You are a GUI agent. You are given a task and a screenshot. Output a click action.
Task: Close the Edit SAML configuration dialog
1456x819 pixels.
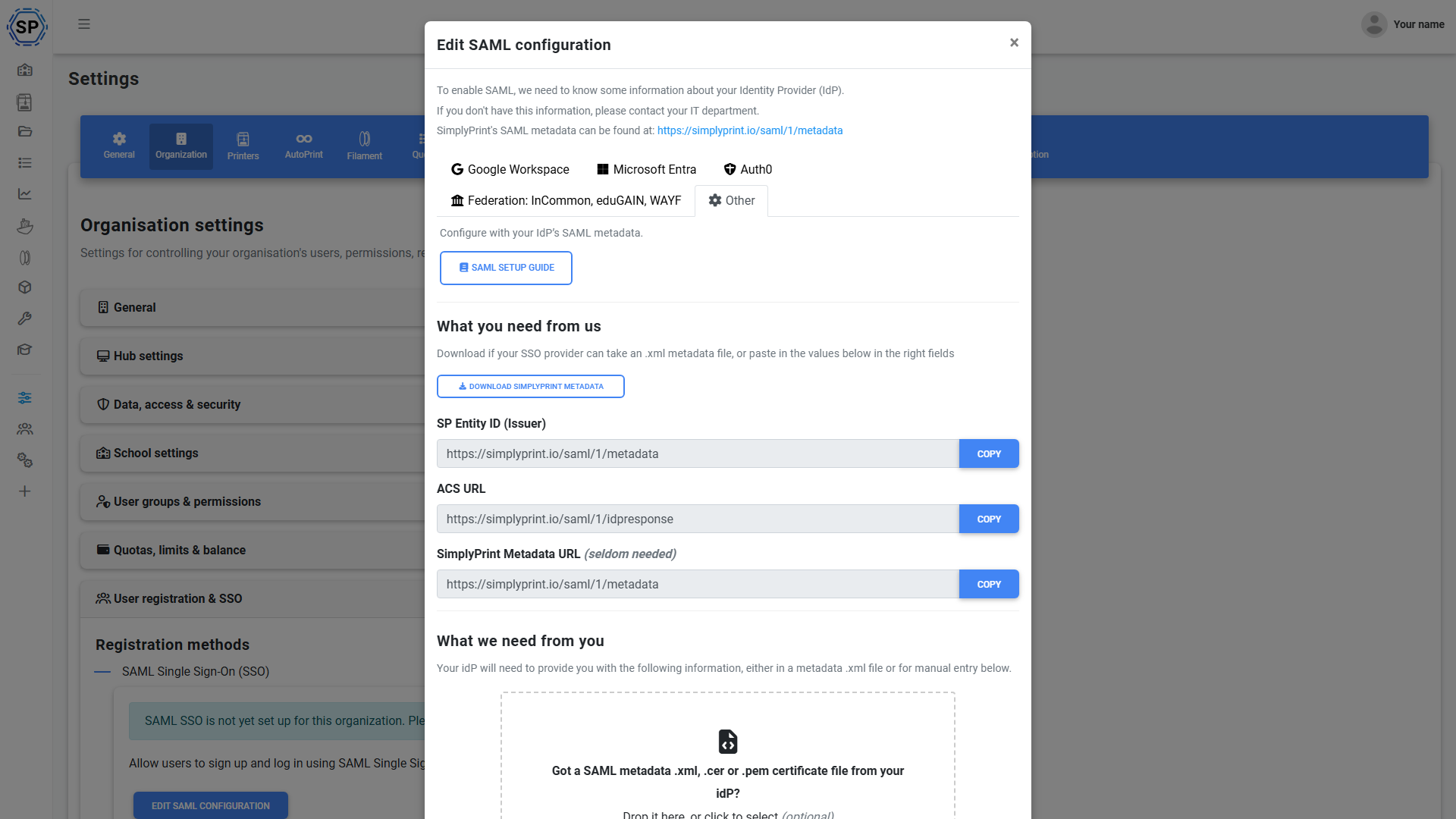pyautogui.click(x=1014, y=43)
